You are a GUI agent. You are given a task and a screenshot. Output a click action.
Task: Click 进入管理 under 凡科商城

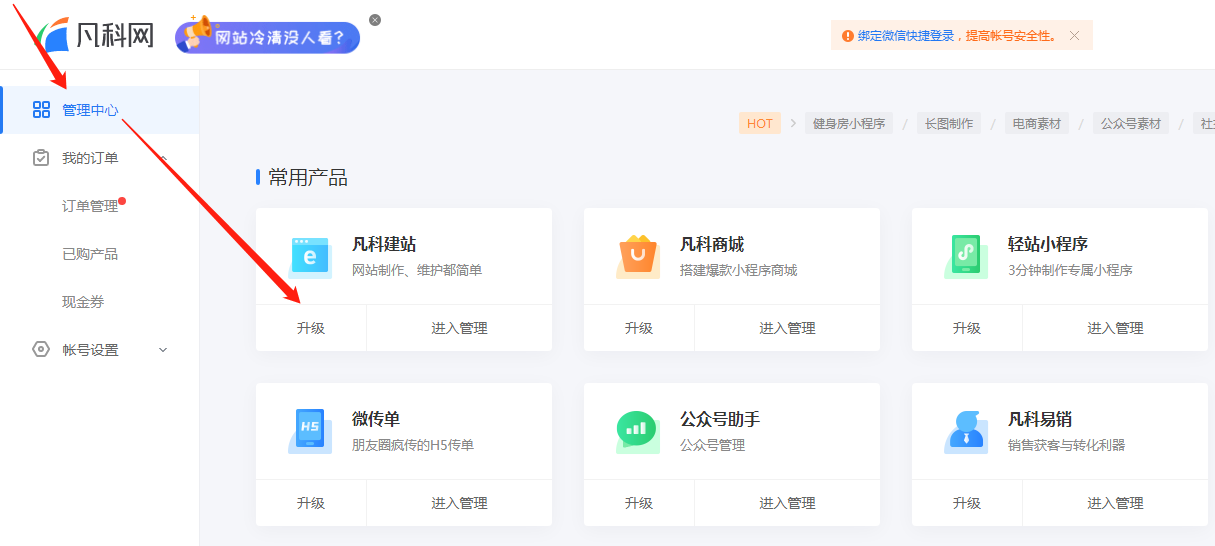[787, 328]
